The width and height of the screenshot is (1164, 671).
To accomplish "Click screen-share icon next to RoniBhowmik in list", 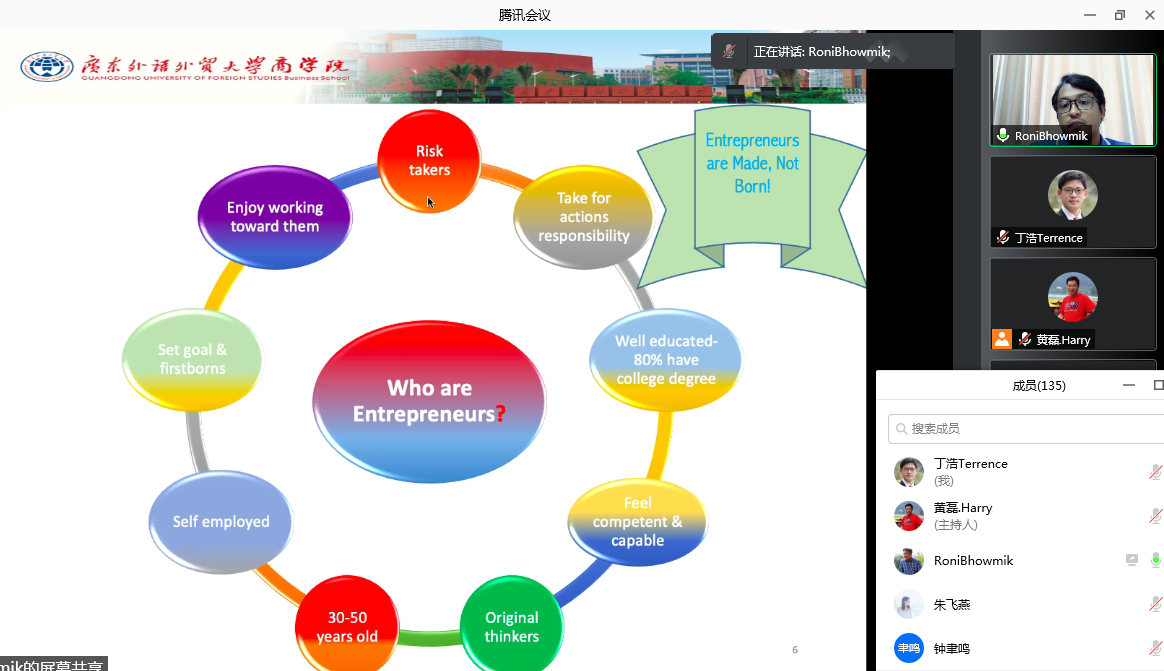I will pyautogui.click(x=1132, y=560).
